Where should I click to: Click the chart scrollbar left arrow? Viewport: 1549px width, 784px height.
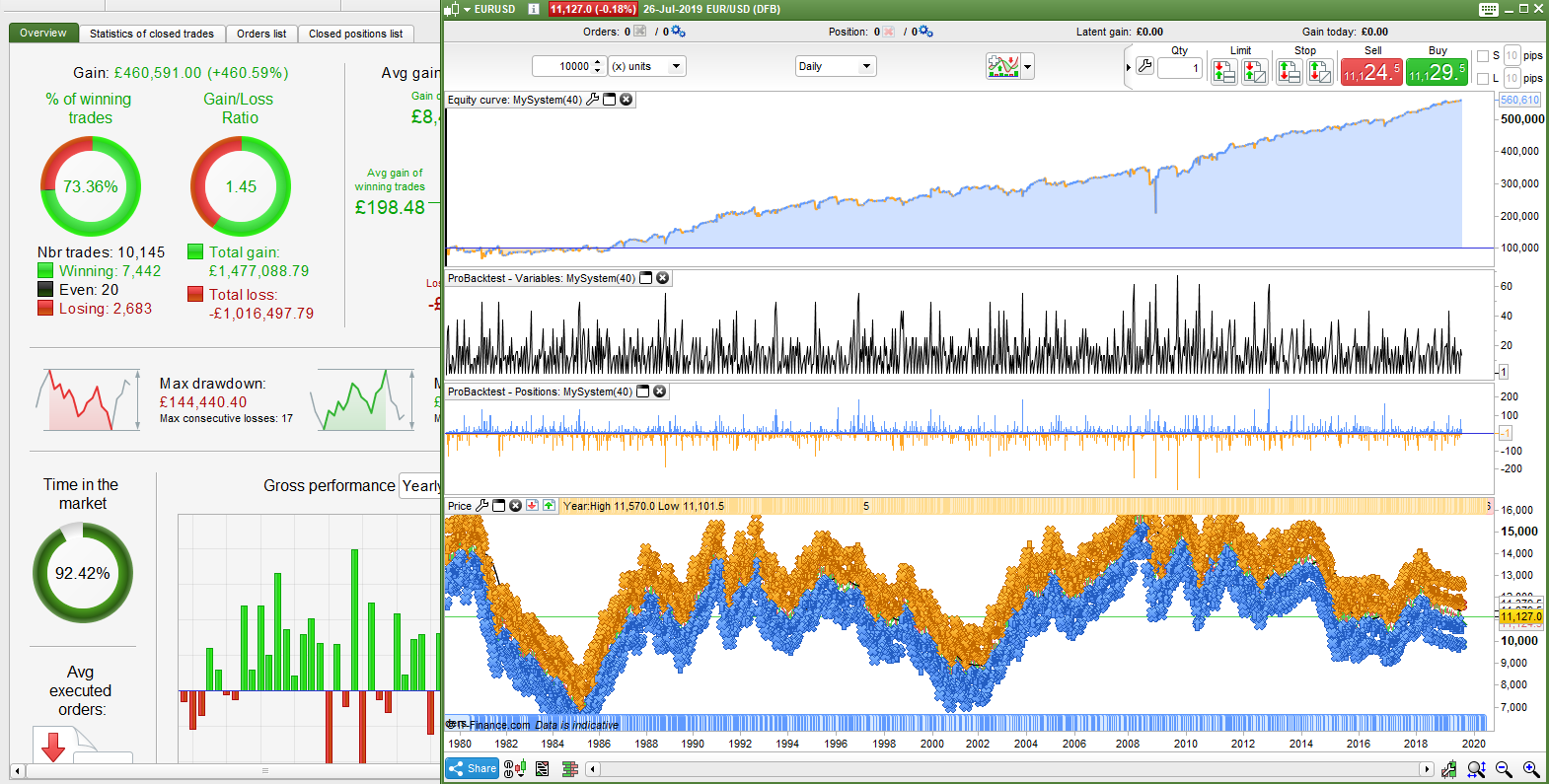[x=592, y=769]
